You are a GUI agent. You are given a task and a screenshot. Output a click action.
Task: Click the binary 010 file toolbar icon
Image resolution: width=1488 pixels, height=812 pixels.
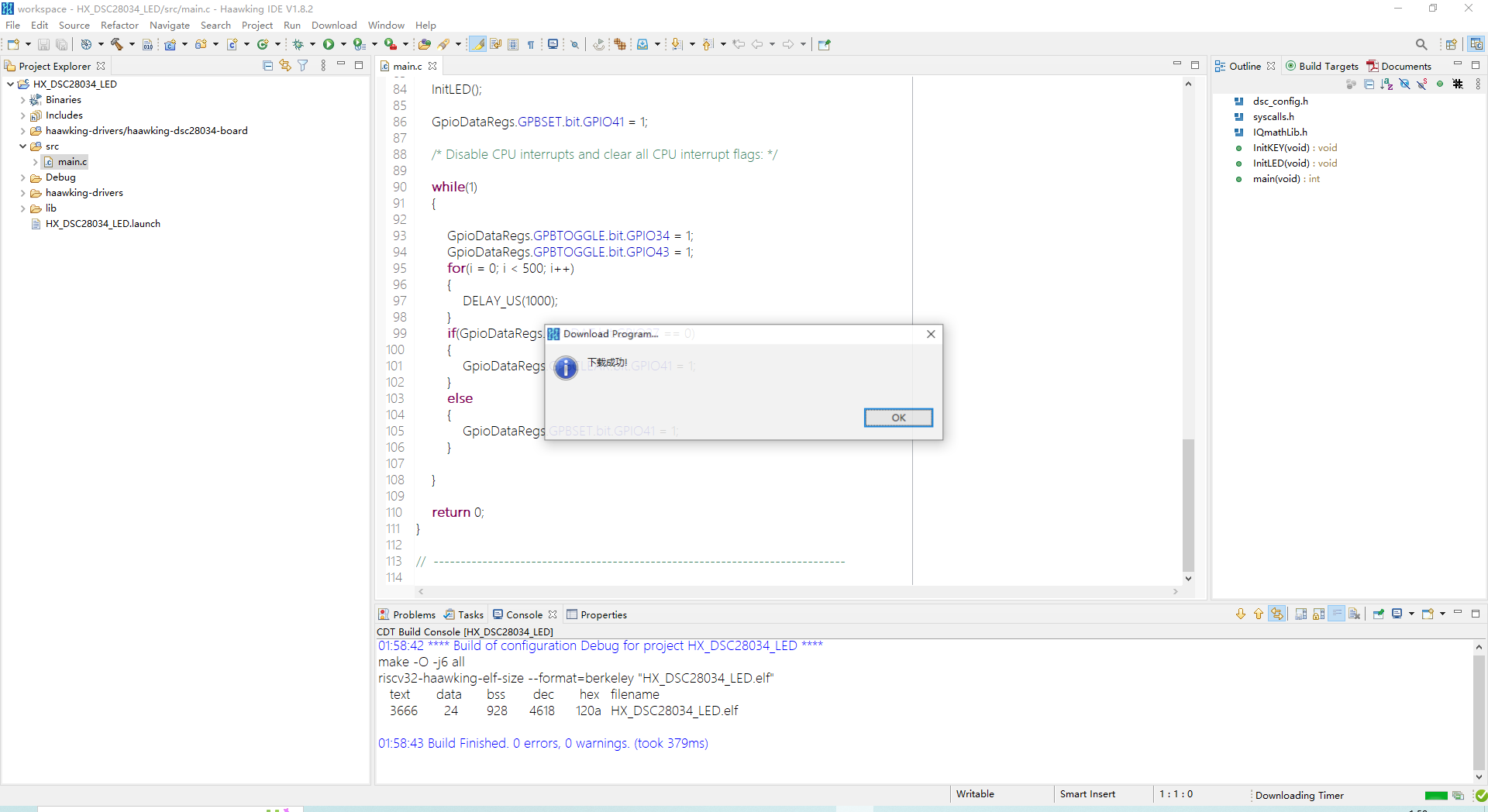click(x=147, y=45)
